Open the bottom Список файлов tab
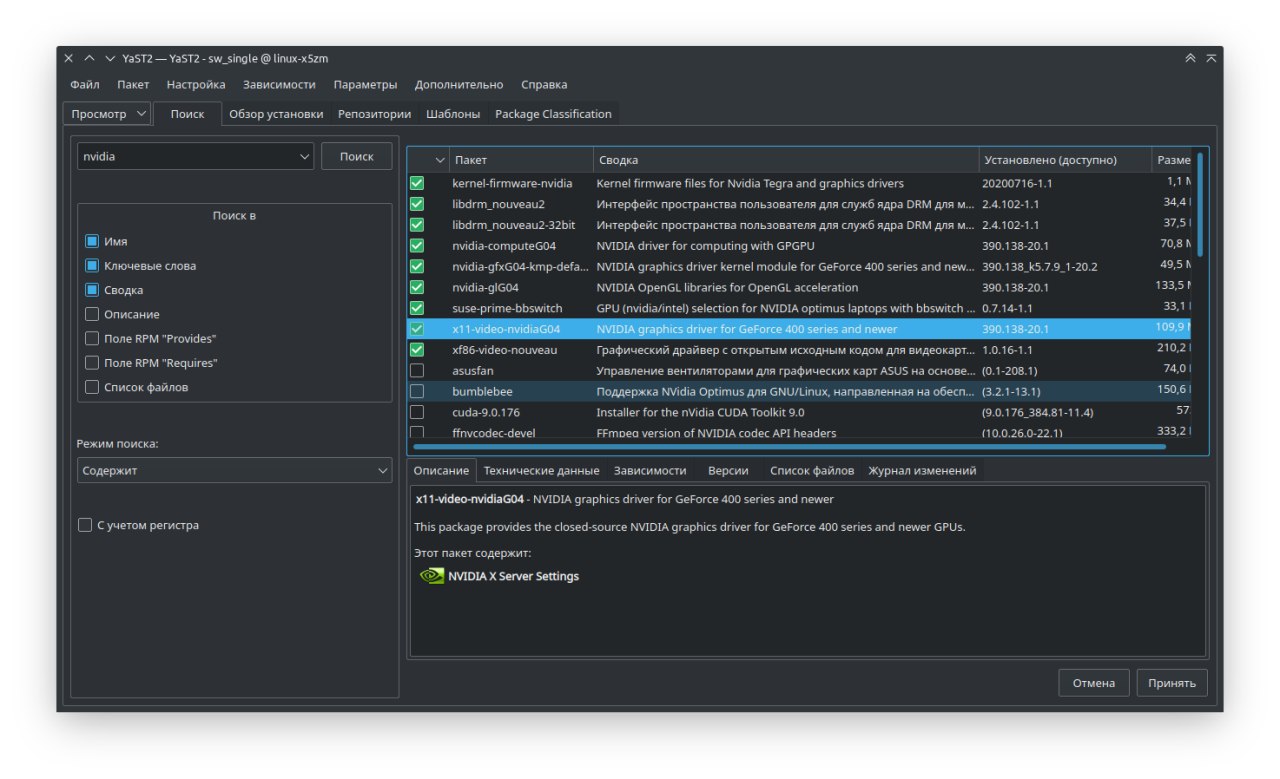Screen dimensions: 1280x779 point(812,470)
